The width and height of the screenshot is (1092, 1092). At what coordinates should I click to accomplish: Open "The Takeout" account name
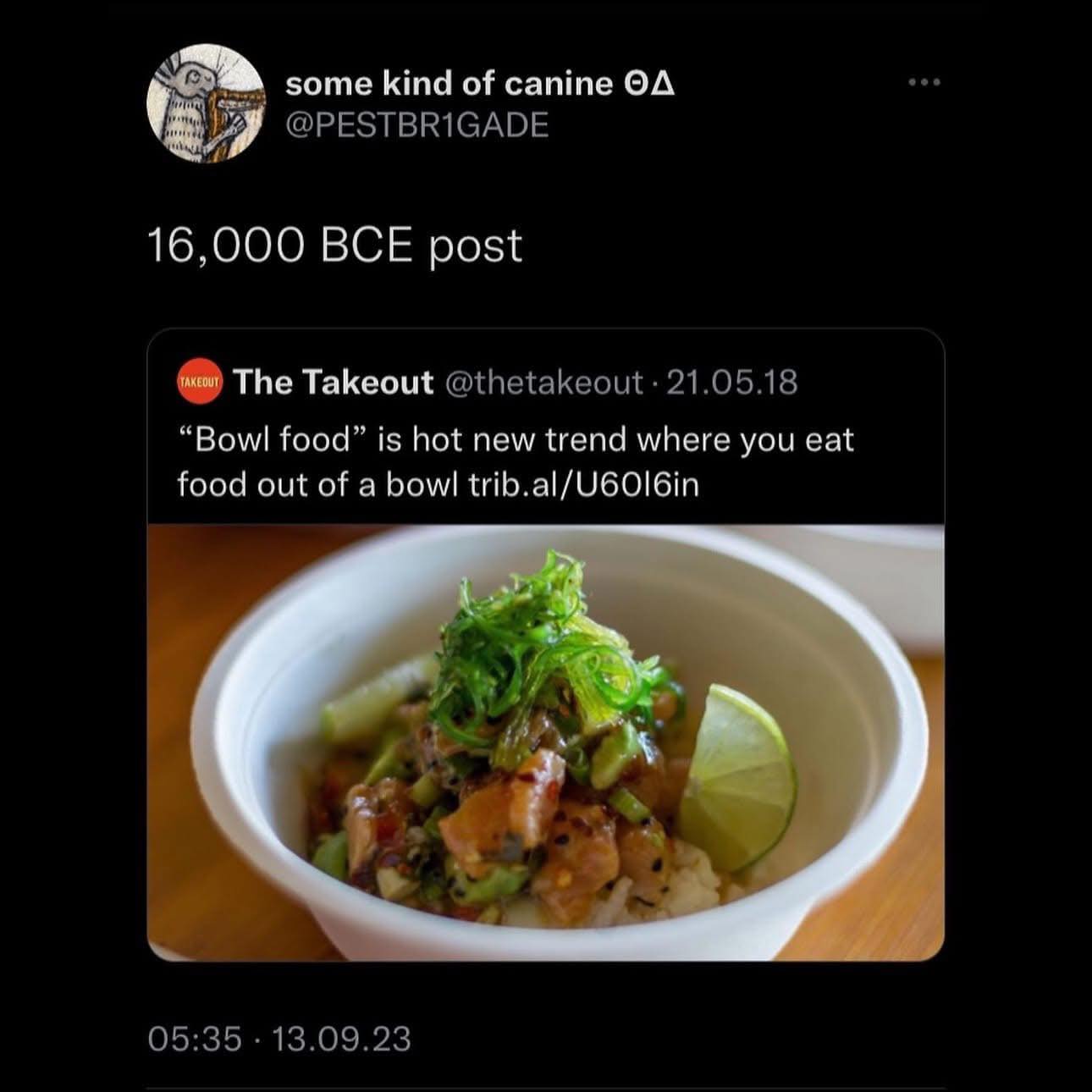click(334, 383)
